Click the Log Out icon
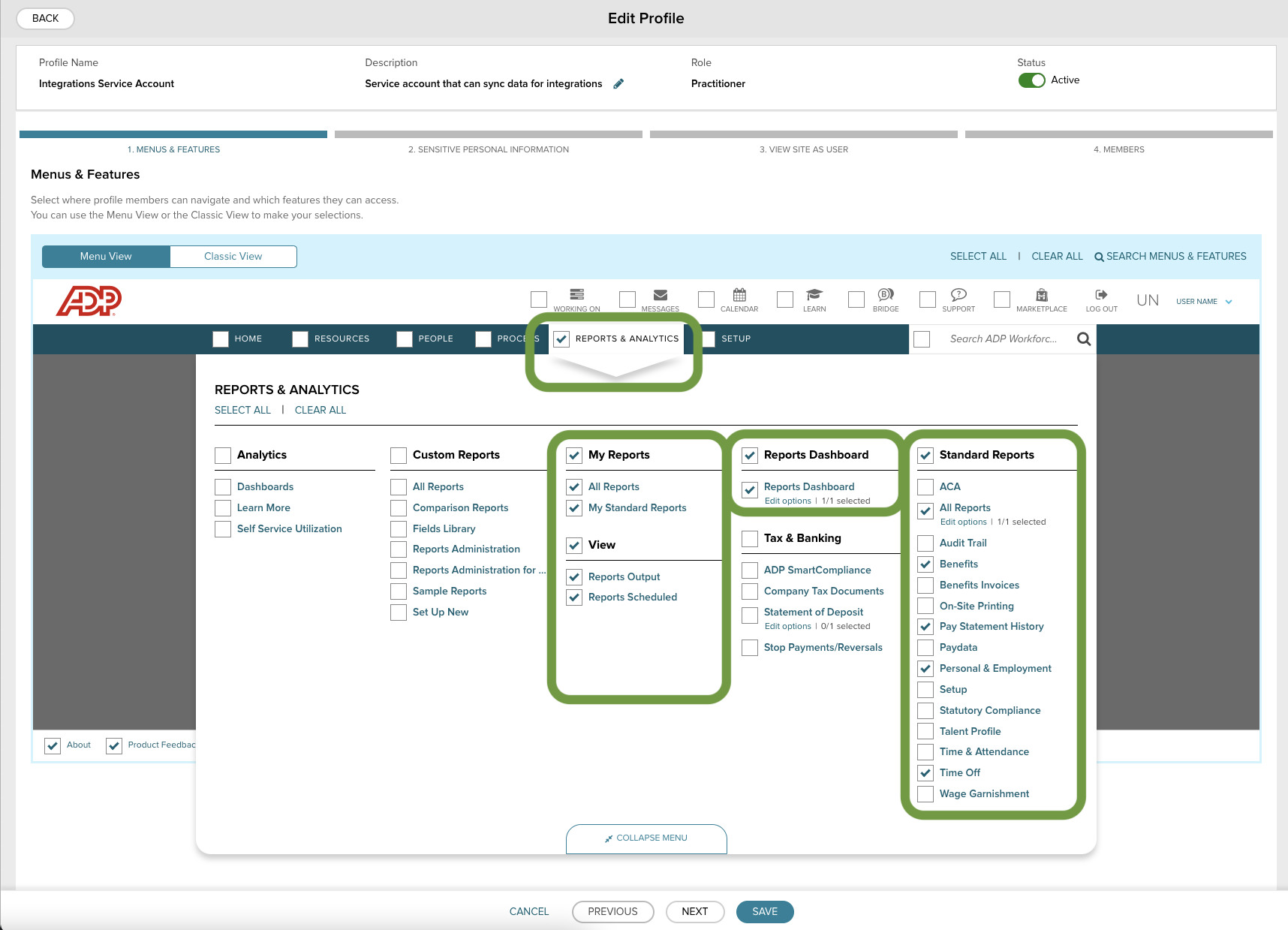The width and height of the screenshot is (1288, 930). [x=1100, y=296]
